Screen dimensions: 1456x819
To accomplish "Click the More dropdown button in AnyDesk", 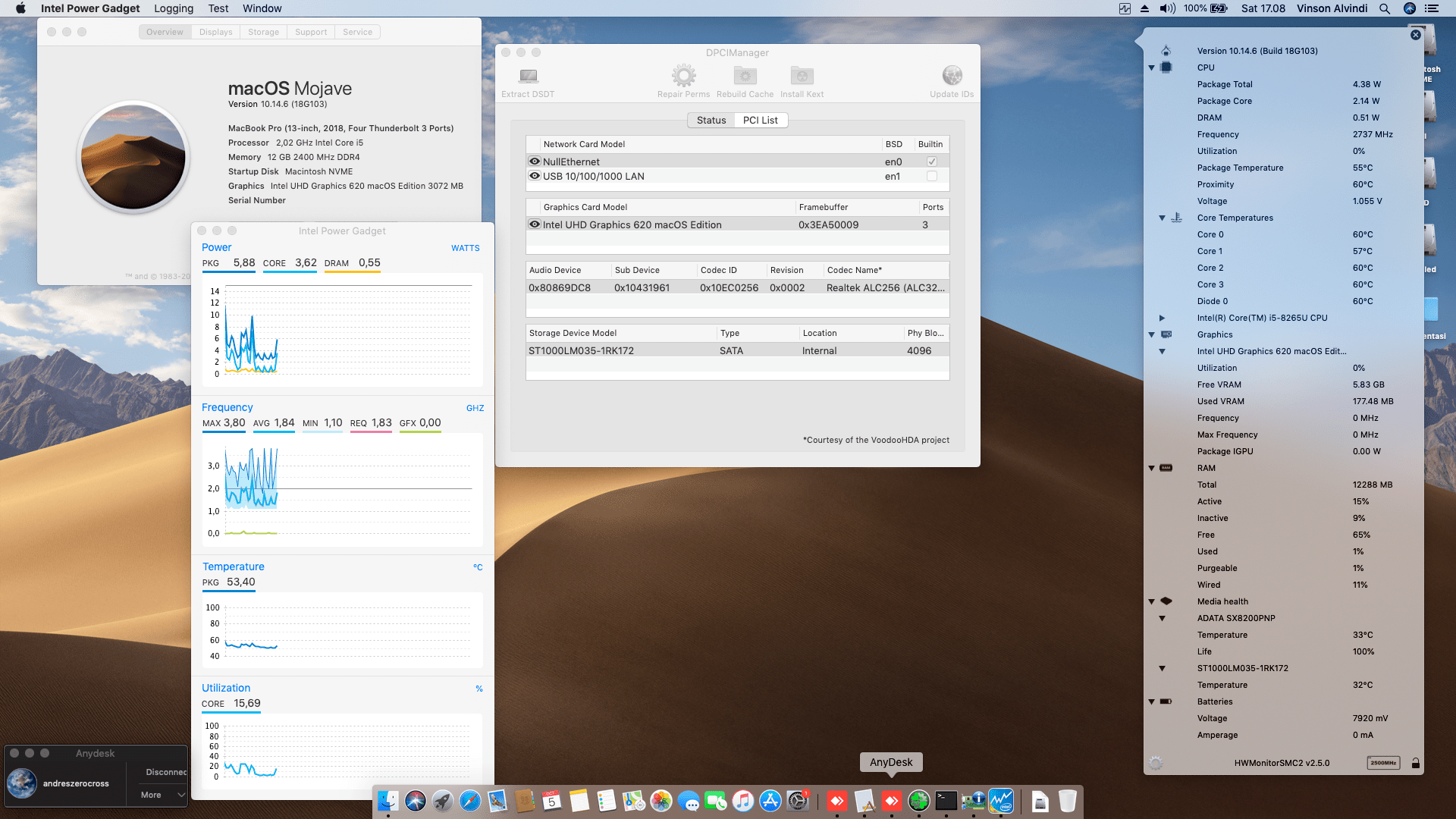I will (x=158, y=794).
